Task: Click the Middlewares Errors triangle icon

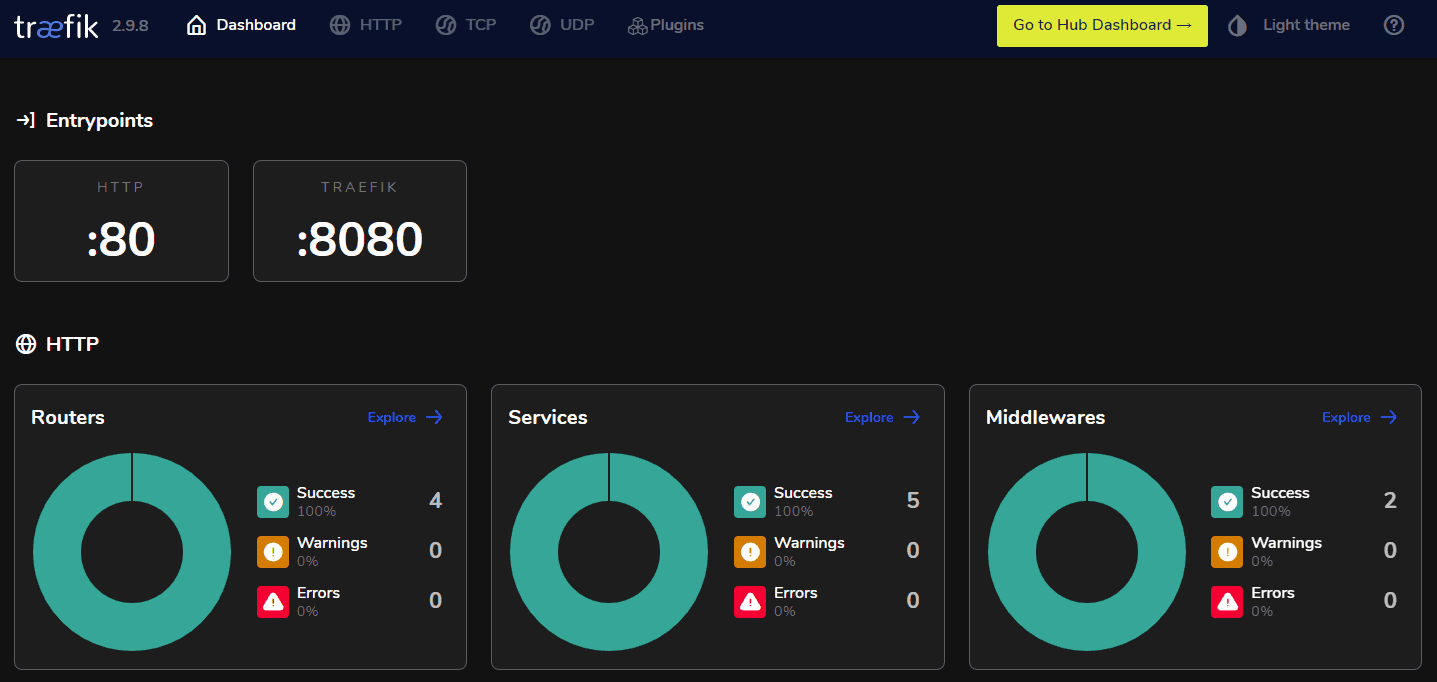Action: pos(1227,602)
